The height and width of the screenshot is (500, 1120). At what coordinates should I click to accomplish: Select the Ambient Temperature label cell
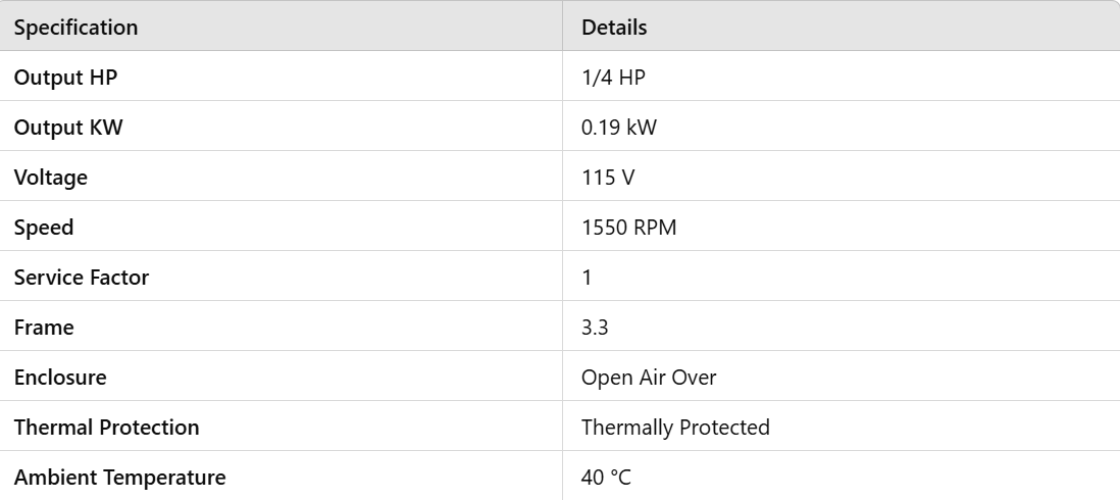click(119, 477)
